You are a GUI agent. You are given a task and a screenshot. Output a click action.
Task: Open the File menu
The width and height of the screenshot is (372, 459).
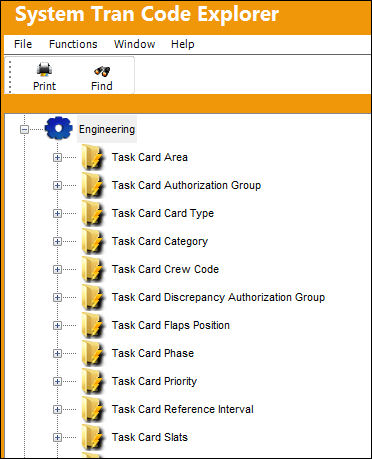pyautogui.click(x=23, y=44)
